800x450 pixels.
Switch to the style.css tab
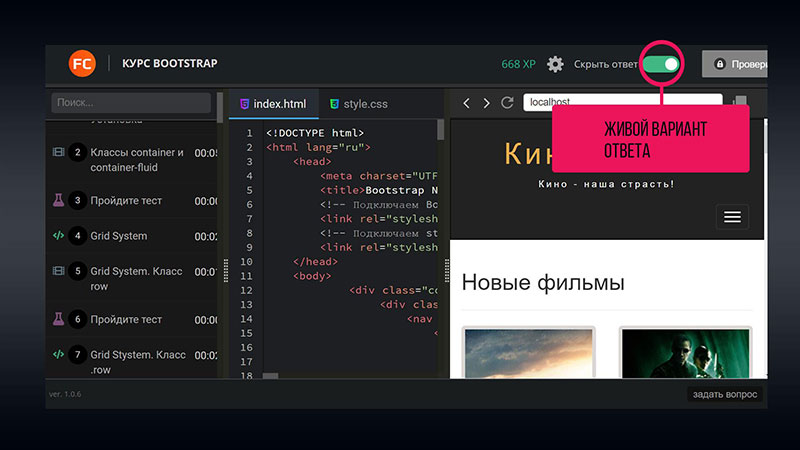[360, 103]
